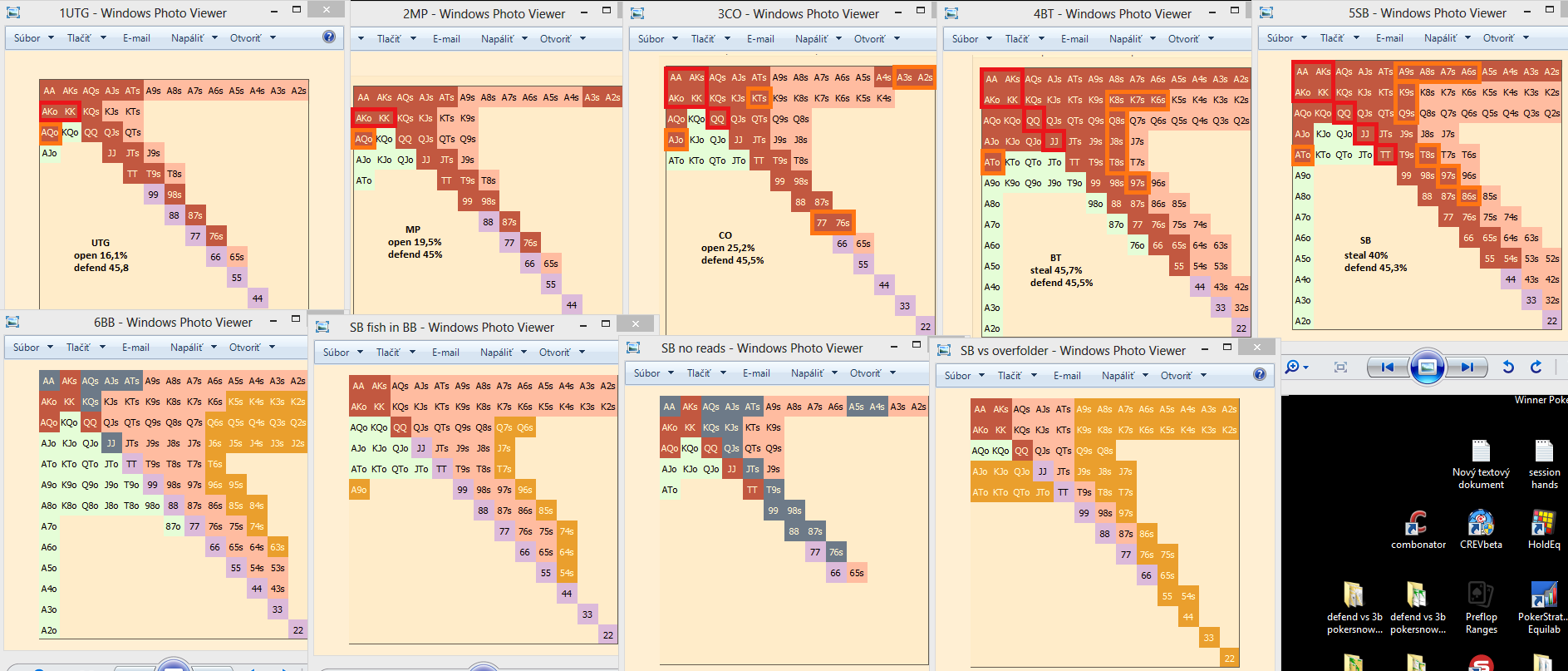The image size is (1568, 671).
Task: Click E-mail in SB fish in BB window
Action: (x=445, y=352)
